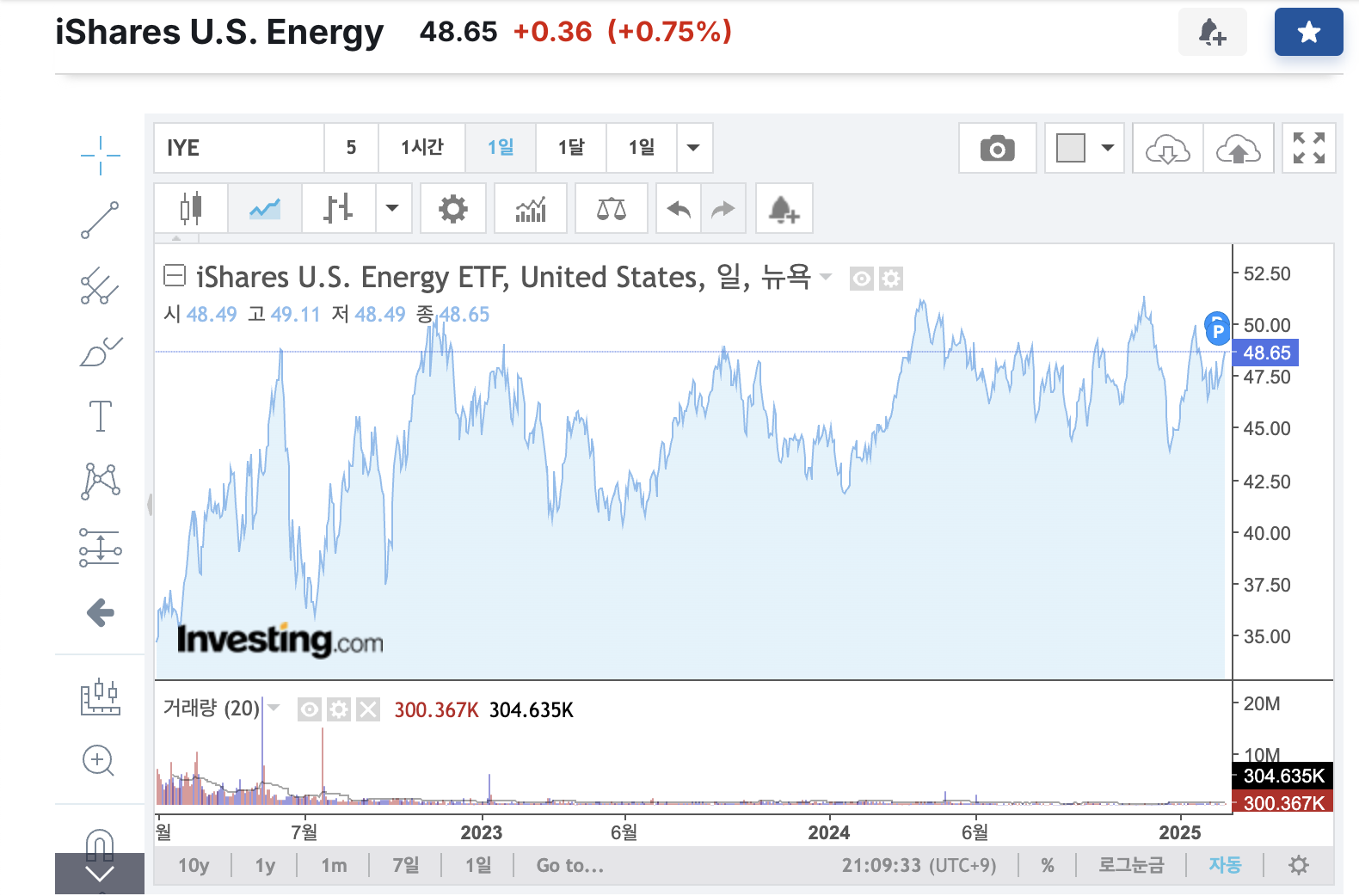Image resolution: width=1359 pixels, height=896 pixels.
Task: Expand the bottom-left sidebar chevron
Action: coord(100,874)
